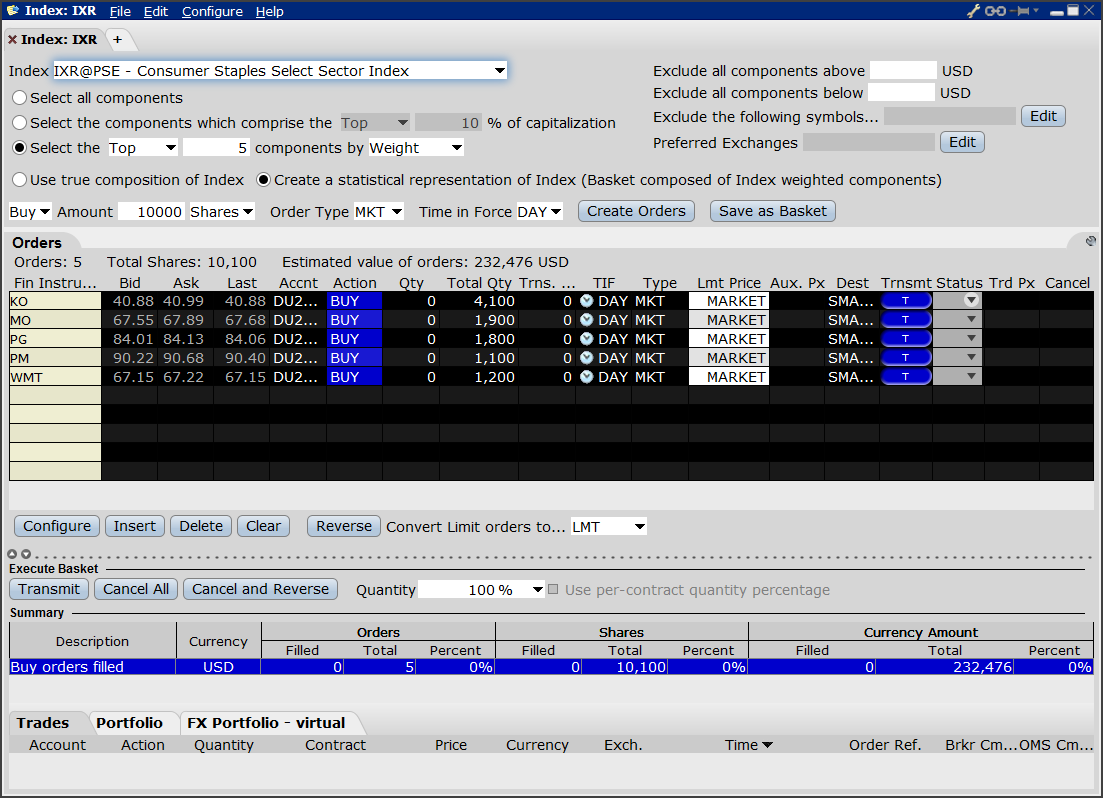
Task: Click 'Exclude all components above' USD field
Action: [903, 70]
